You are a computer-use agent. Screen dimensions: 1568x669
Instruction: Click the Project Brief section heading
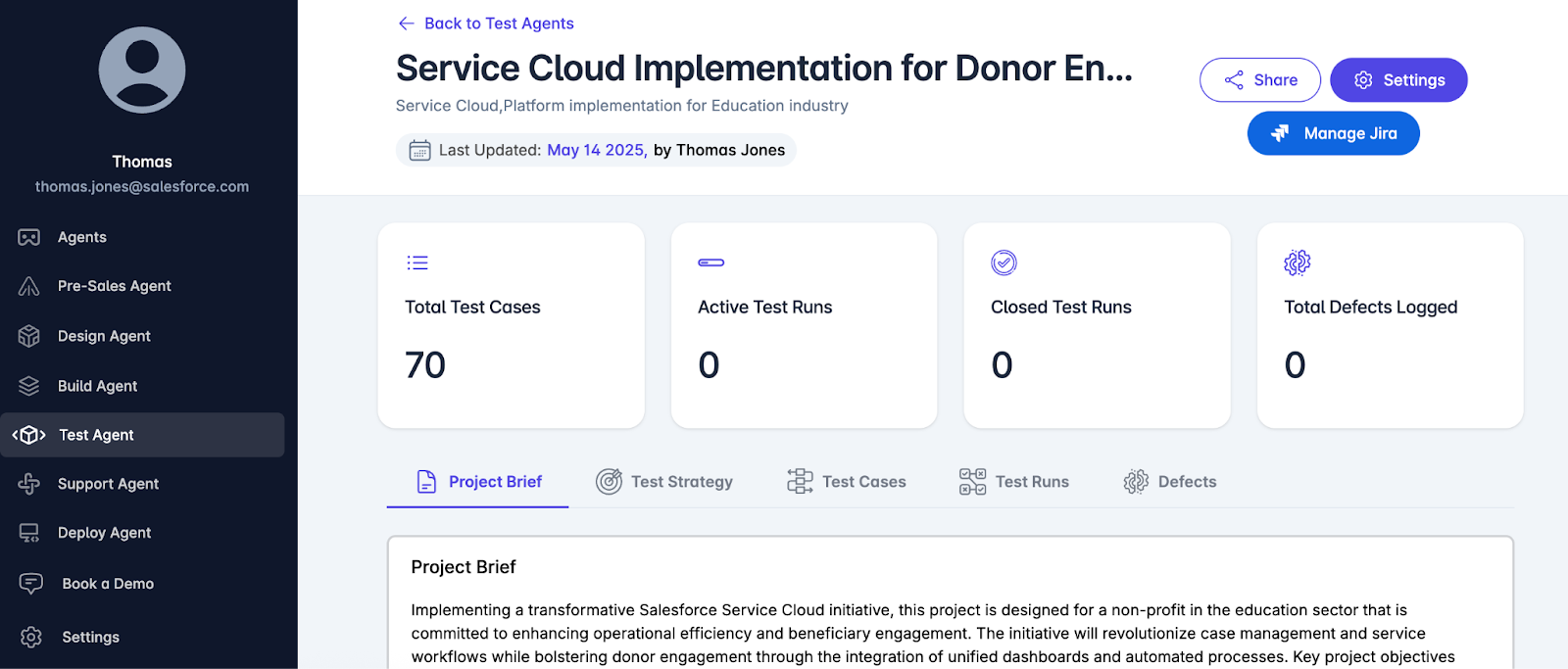coord(464,567)
